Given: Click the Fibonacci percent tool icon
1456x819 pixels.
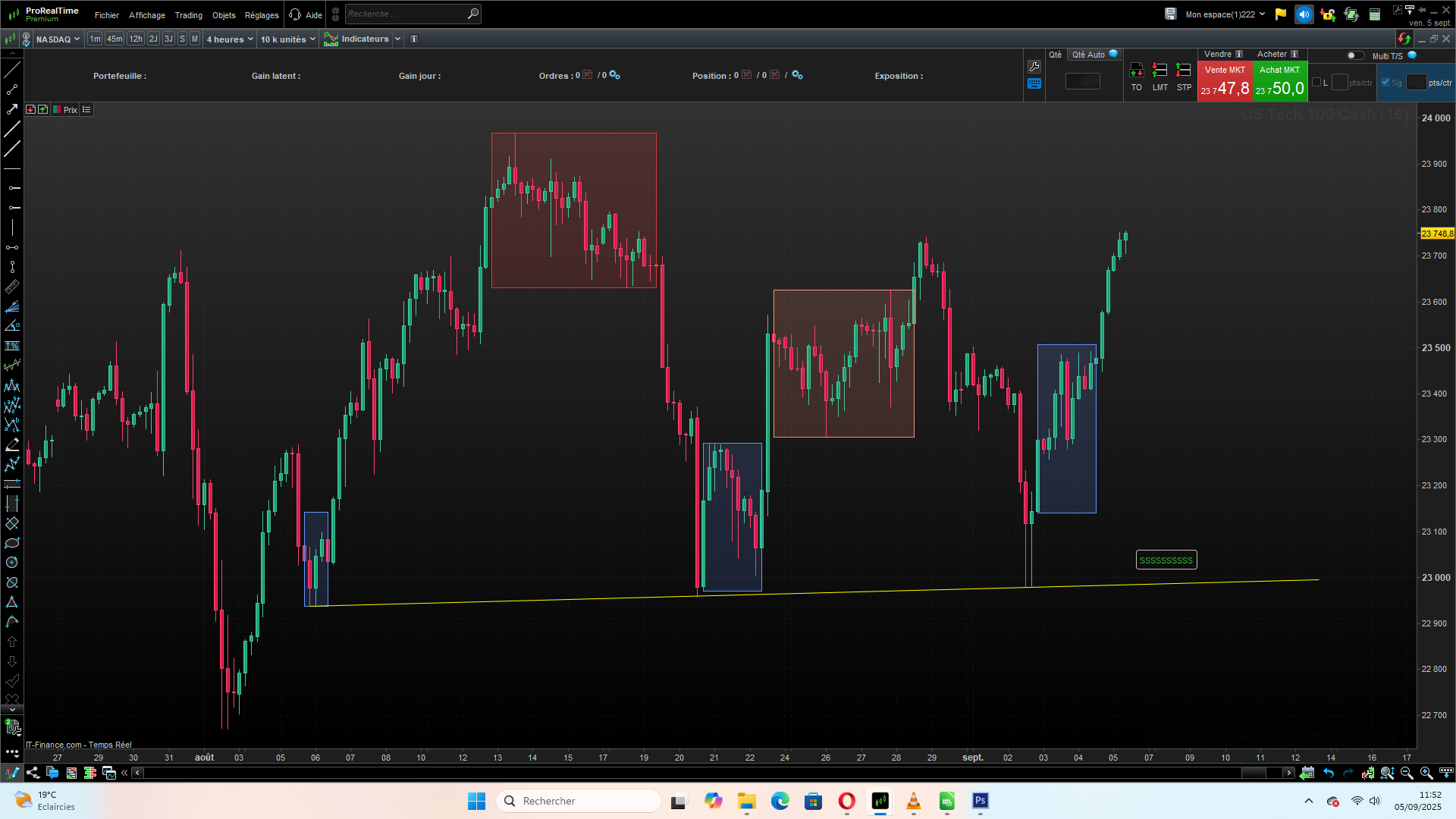Looking at the screenshot, I should point(12,346).
